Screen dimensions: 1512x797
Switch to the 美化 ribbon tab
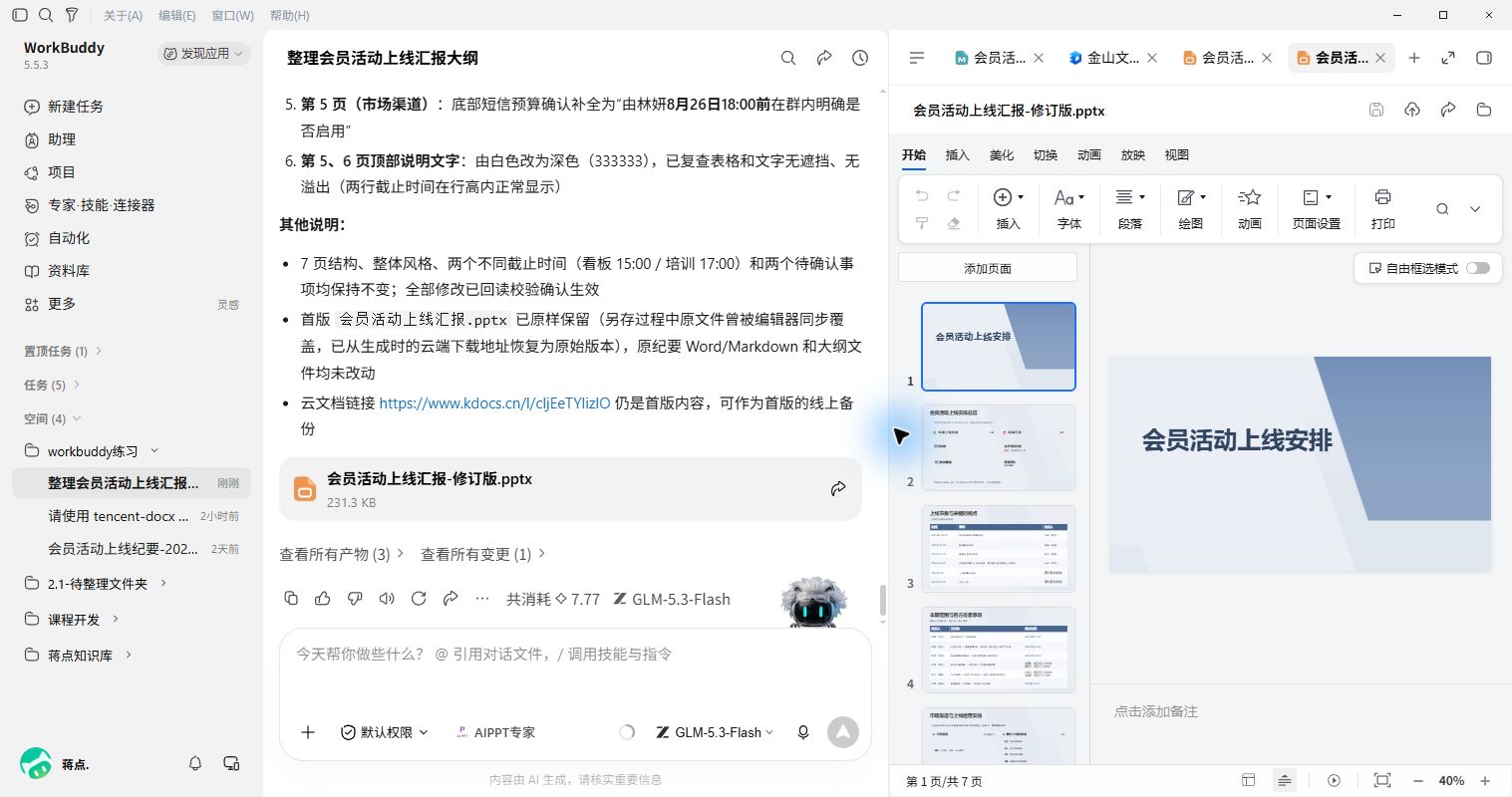1002,154
